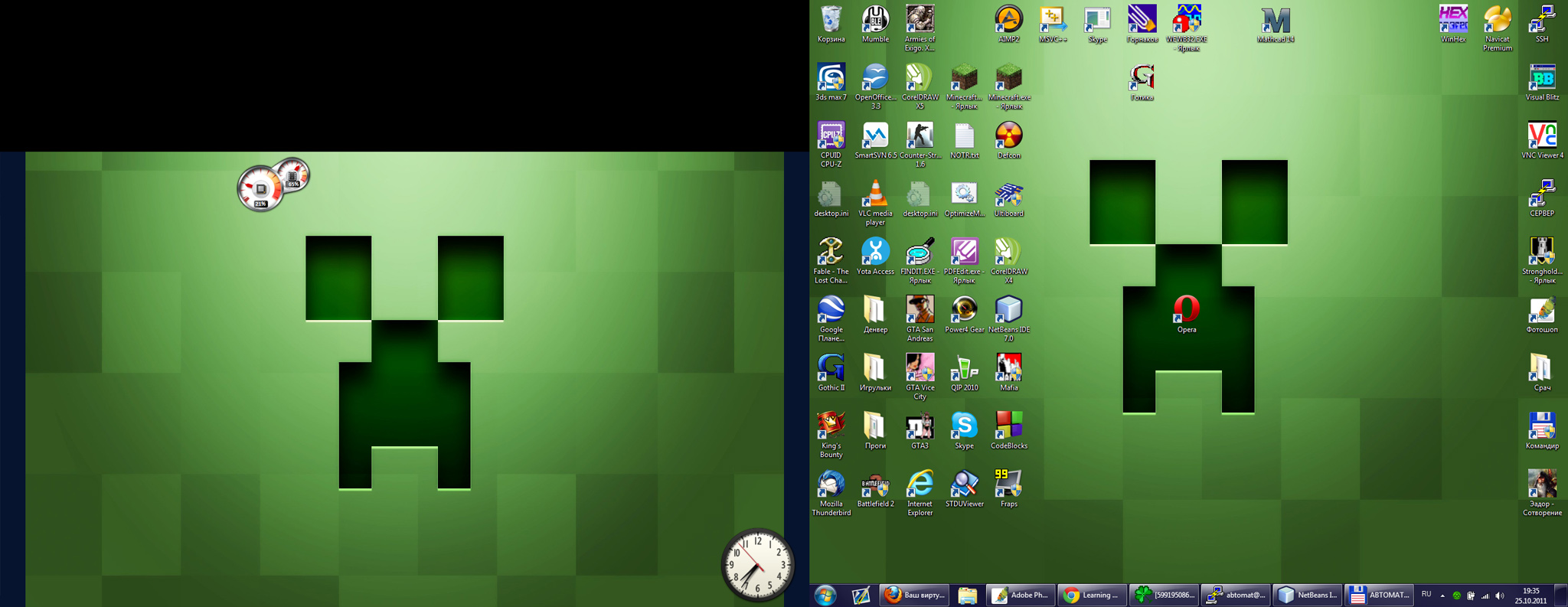This screenshot has height=607, width=1568.
Task: Open the RU language selector
Action: tap(1426, 595)
